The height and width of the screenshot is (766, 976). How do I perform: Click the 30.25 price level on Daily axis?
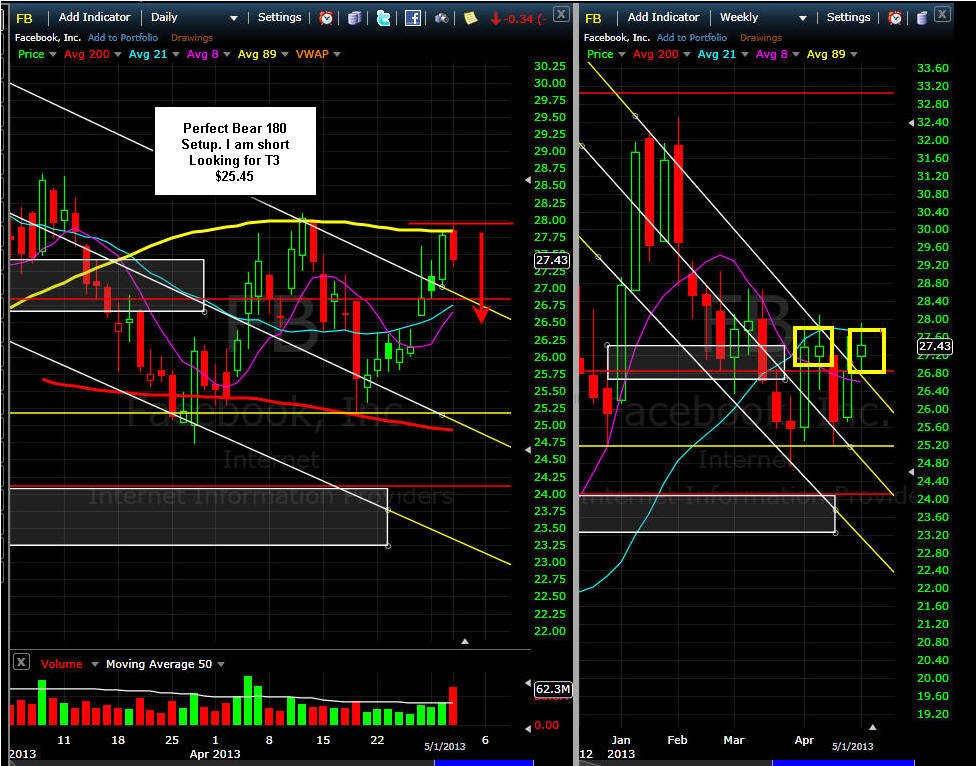click(550, 66)
